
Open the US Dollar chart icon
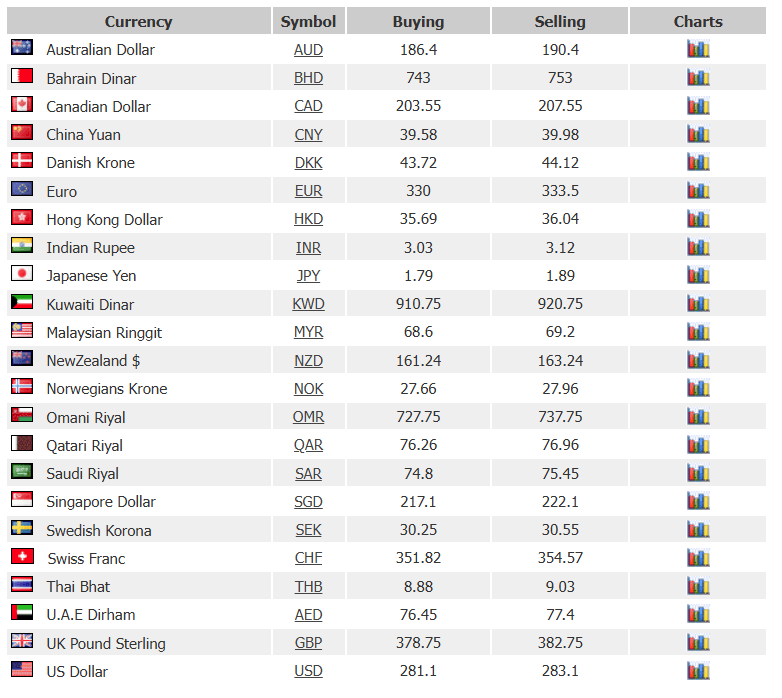698,671
